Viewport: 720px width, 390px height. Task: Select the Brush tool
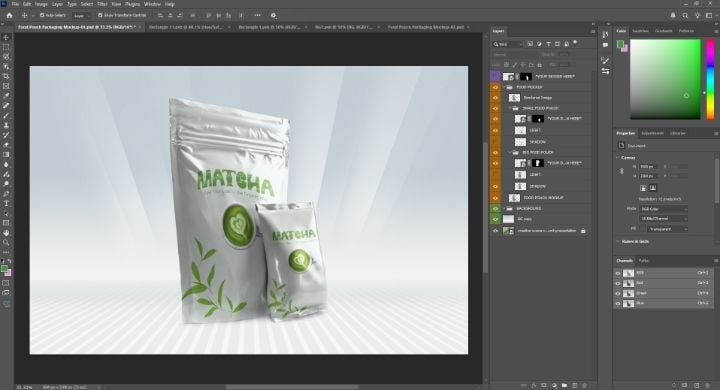click(6, 115)
